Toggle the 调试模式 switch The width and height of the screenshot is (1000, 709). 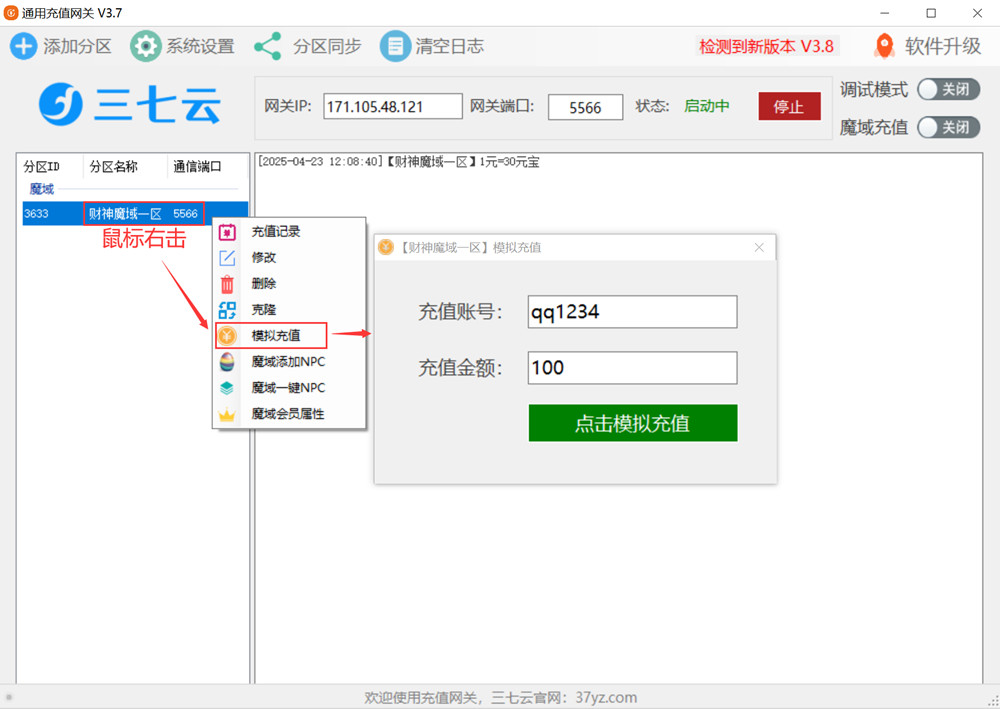[x=948, y=90]
